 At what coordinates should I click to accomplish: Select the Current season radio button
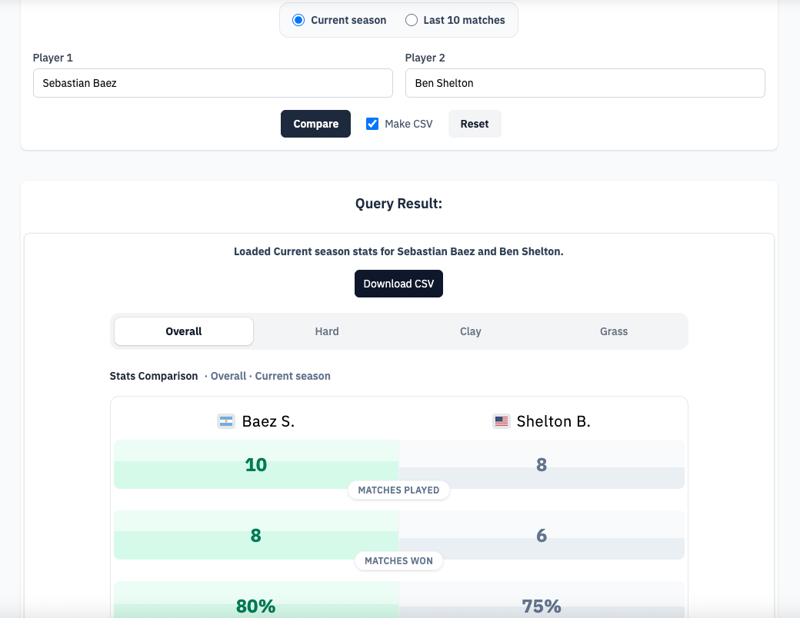(298, 20)
